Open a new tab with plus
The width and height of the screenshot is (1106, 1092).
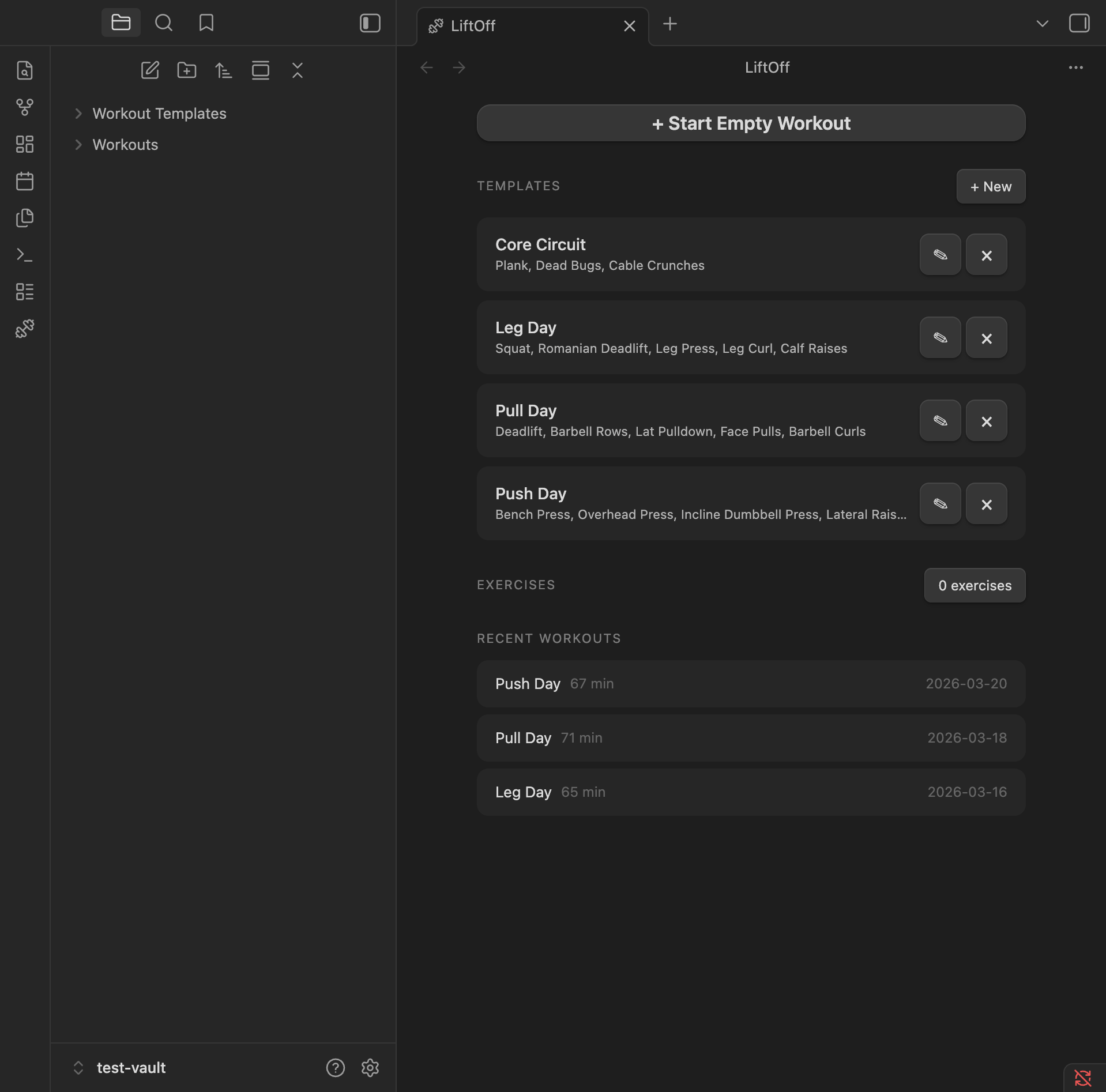[669, 24]
